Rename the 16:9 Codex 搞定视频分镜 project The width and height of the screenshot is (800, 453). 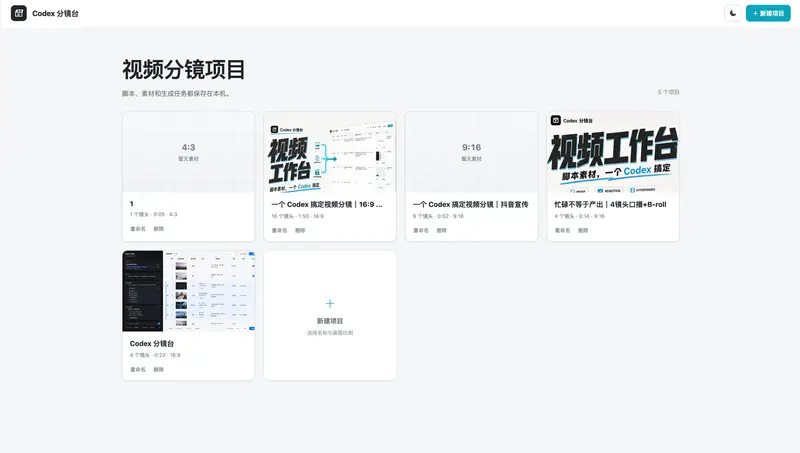coord(279,230)
